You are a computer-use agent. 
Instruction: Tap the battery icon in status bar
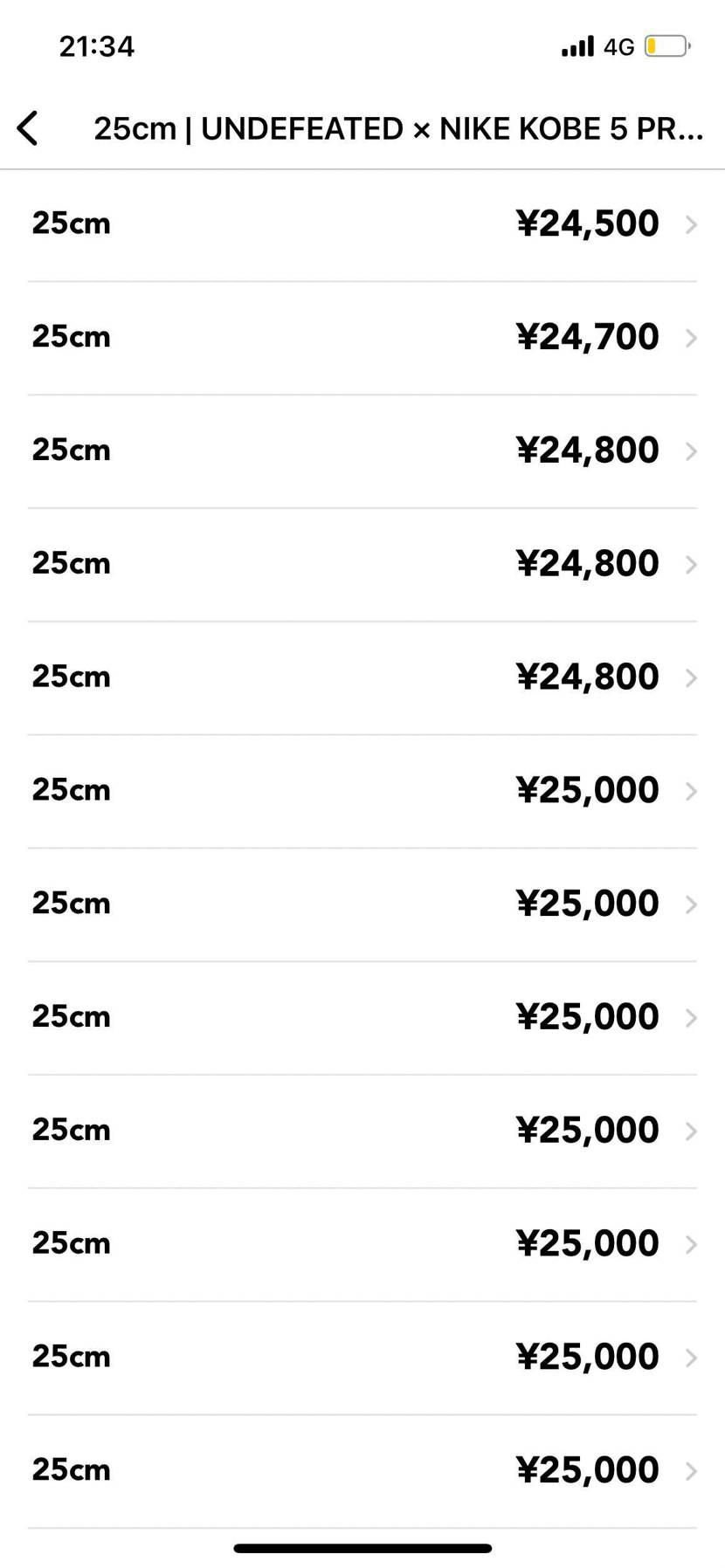667,46
